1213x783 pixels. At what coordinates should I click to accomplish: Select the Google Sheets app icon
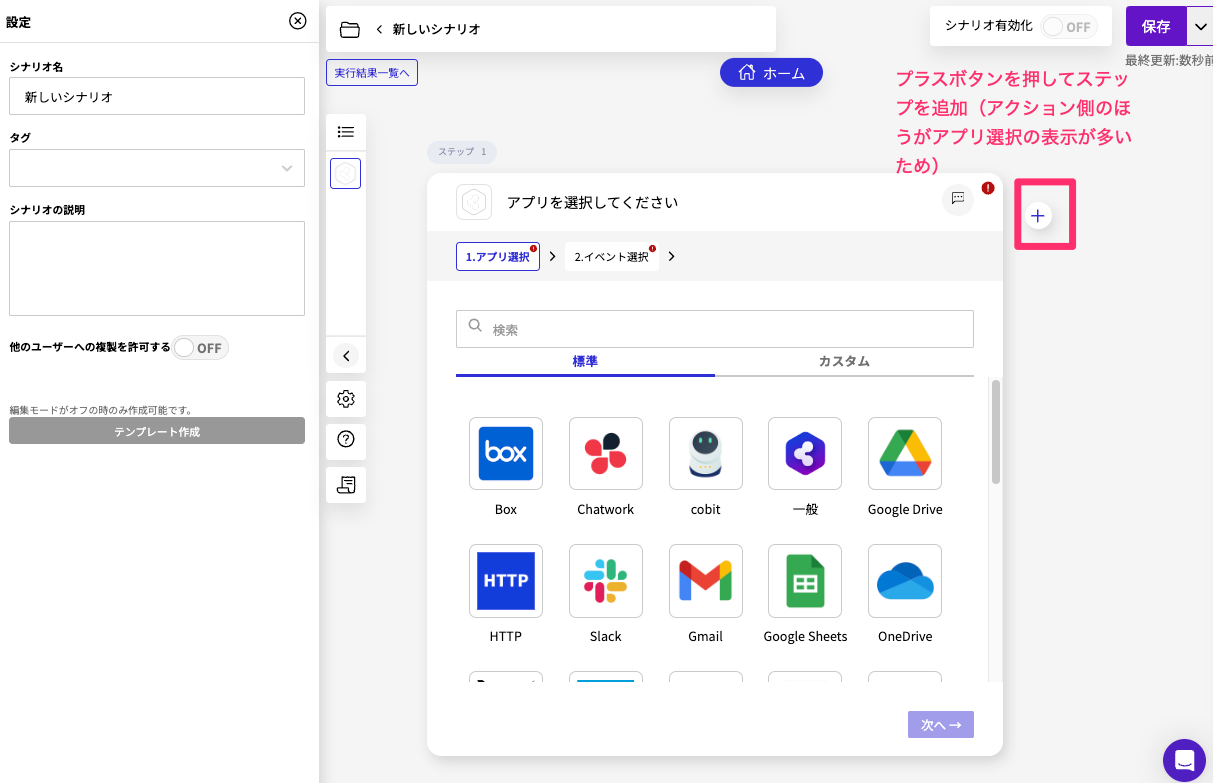point(805,580)
